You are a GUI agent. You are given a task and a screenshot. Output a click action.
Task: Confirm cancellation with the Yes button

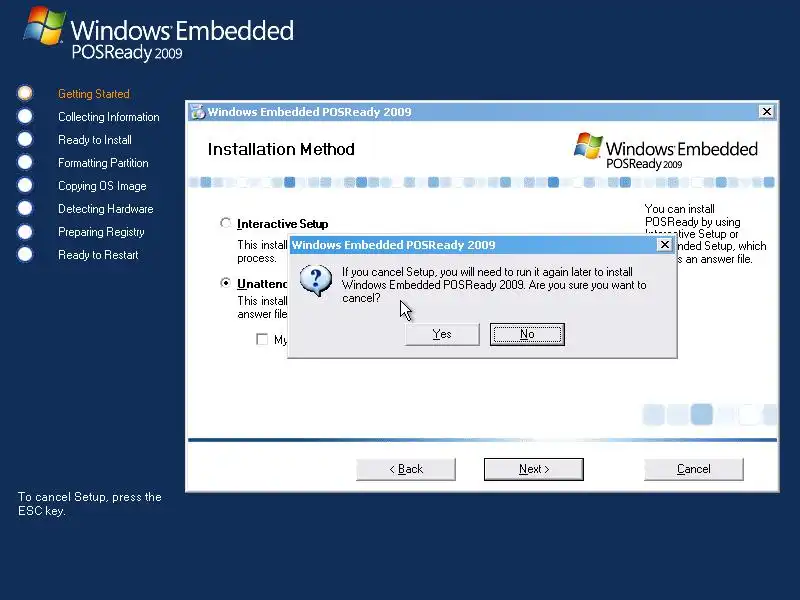coord(442,334)
